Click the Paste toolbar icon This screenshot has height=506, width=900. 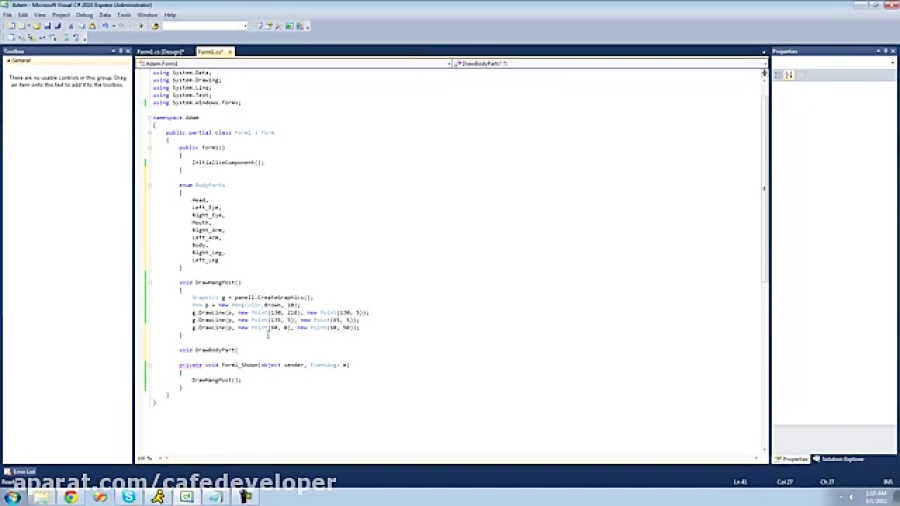coord(92,26)
